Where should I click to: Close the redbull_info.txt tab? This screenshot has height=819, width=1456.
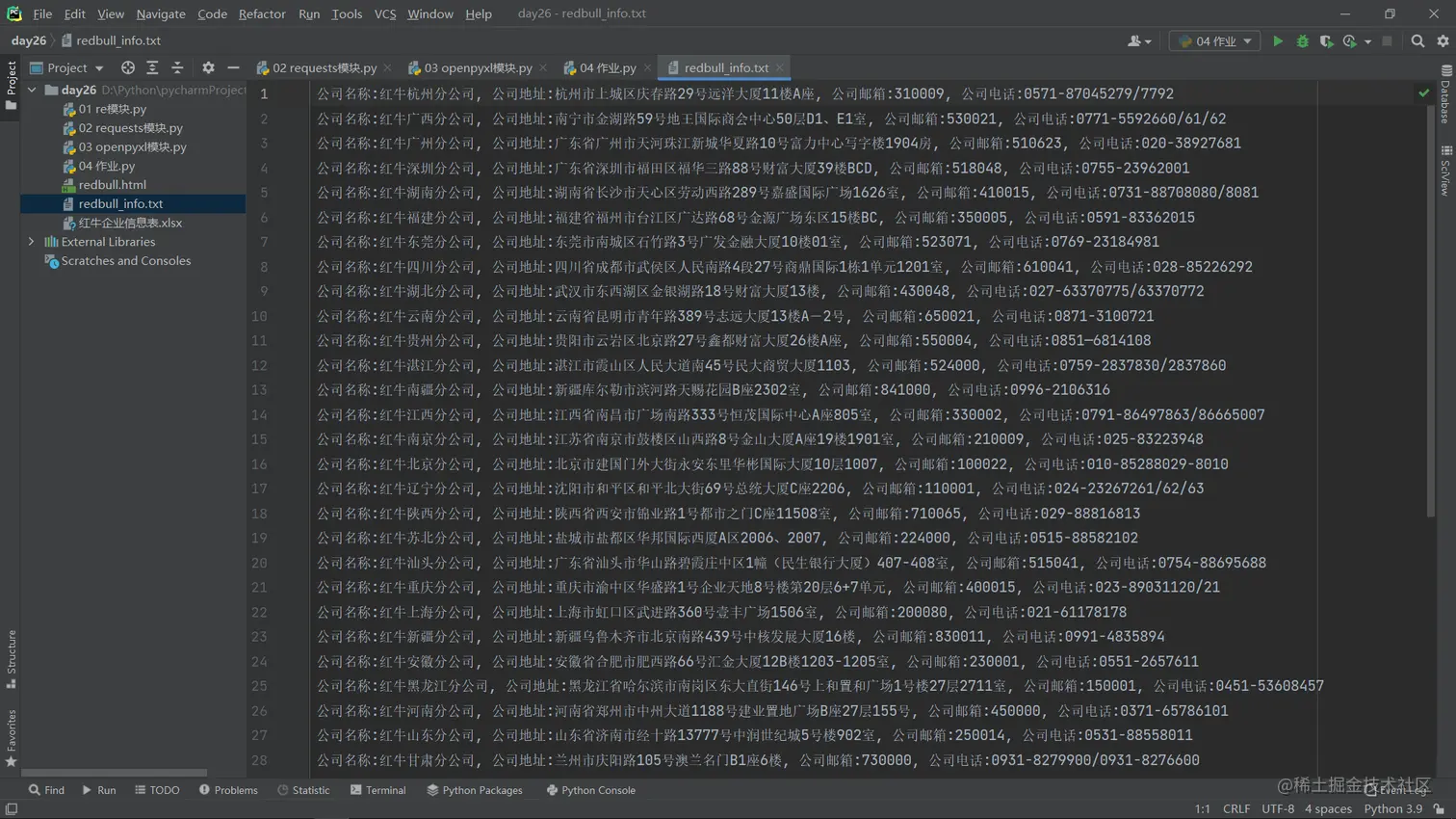coord(780,68)
